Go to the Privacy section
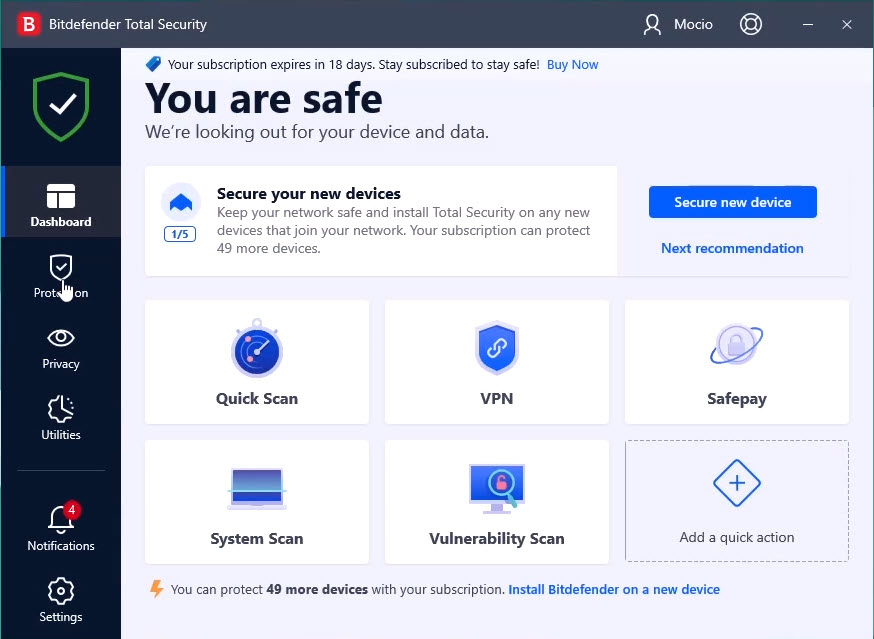 (x=61, y=347)
